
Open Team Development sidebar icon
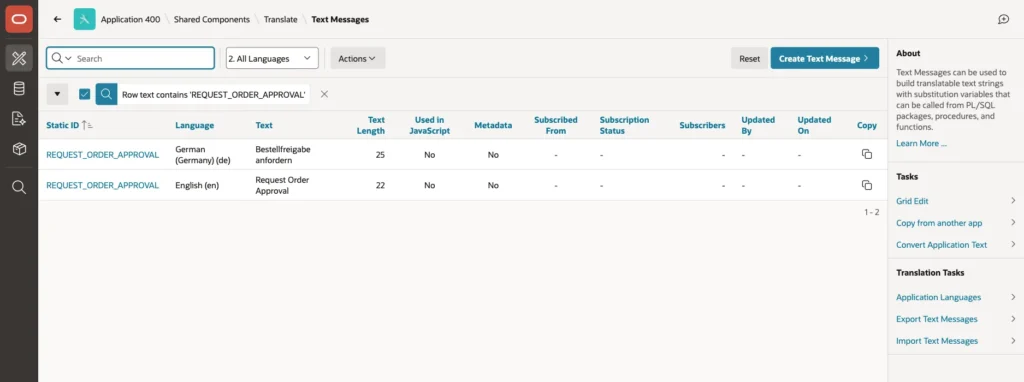tap(19, 118)
